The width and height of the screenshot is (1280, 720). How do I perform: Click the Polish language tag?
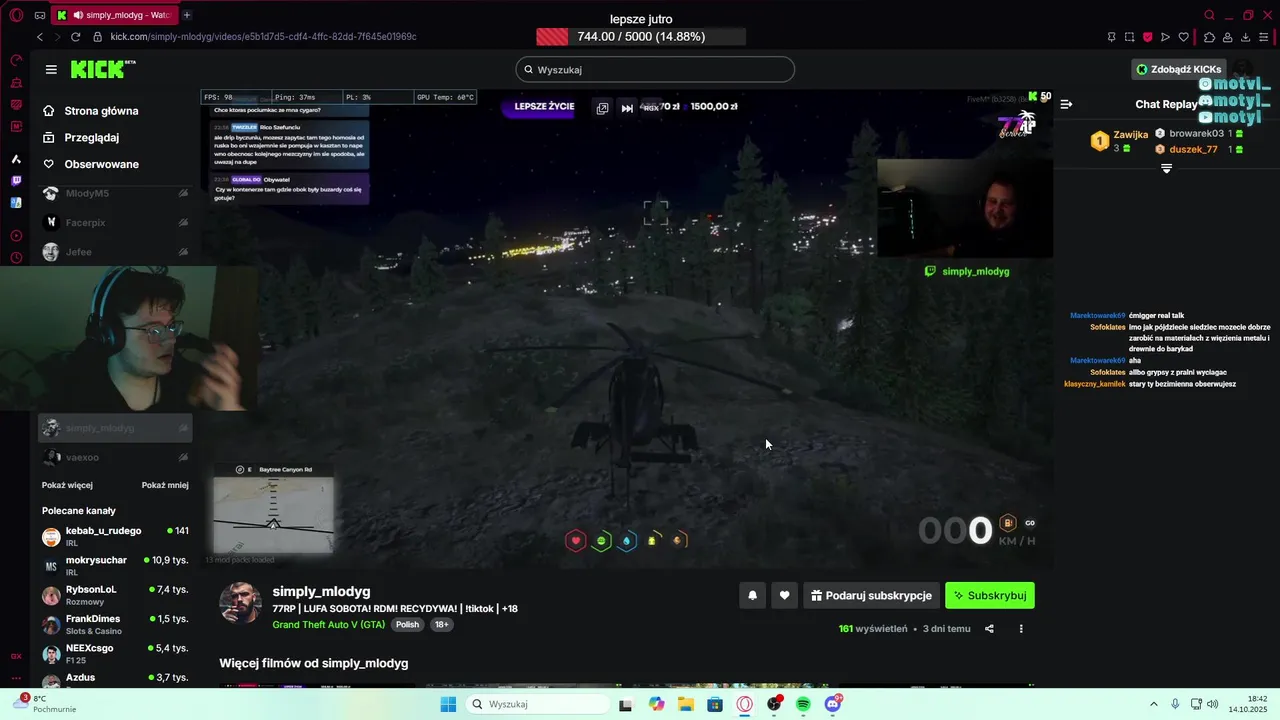tap(407, 624)
